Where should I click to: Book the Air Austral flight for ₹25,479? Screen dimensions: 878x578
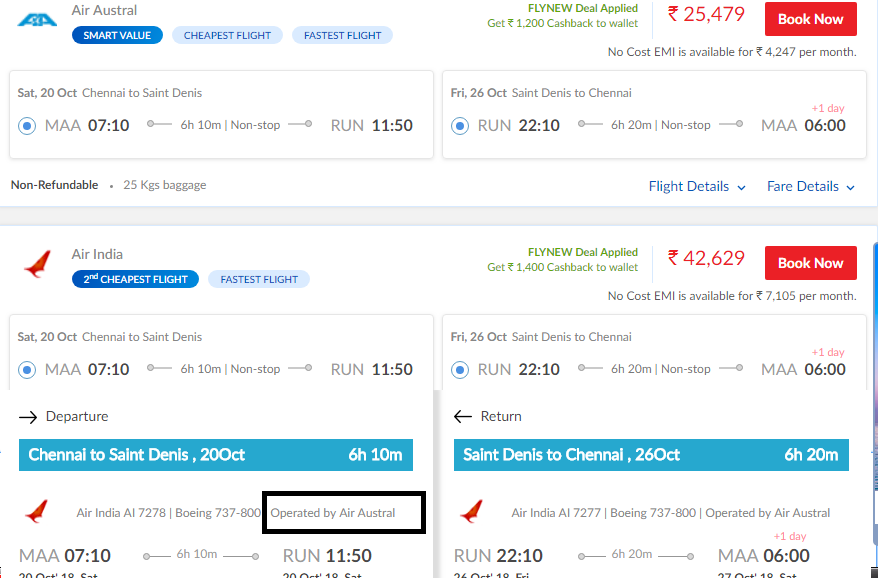coord(810,19)
